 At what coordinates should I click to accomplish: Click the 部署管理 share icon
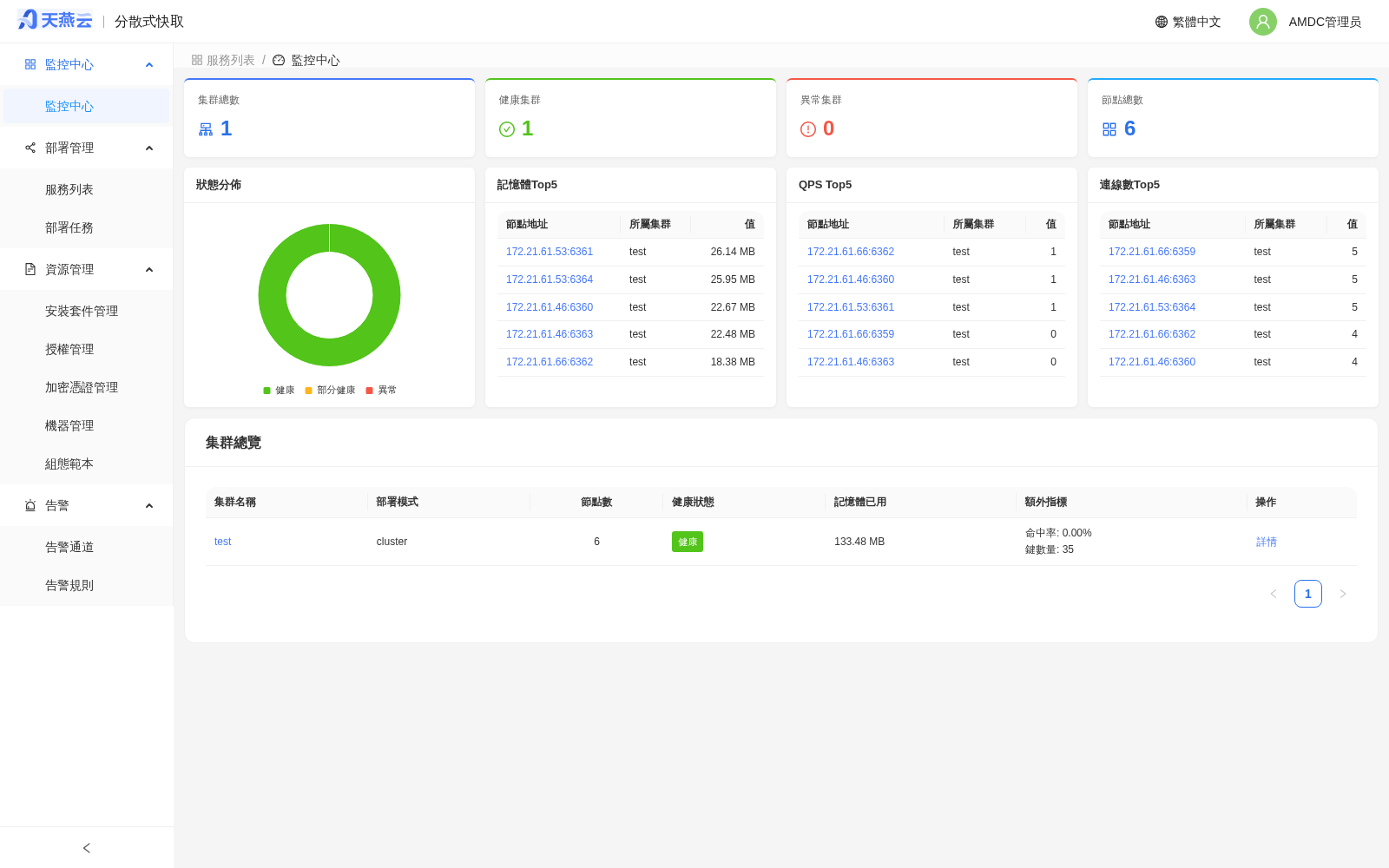click(x=30, y=148)
